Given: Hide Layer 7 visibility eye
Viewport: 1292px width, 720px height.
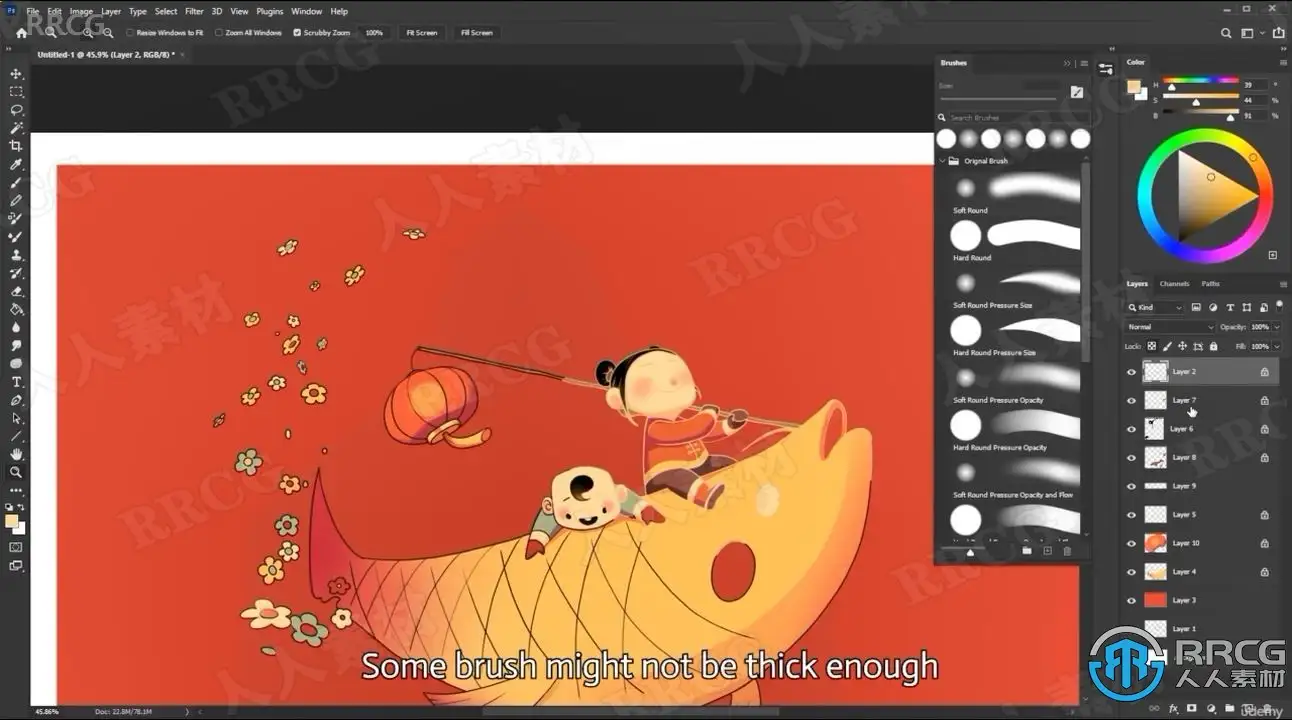Looking at the screenshot, I should point(1132,400).
